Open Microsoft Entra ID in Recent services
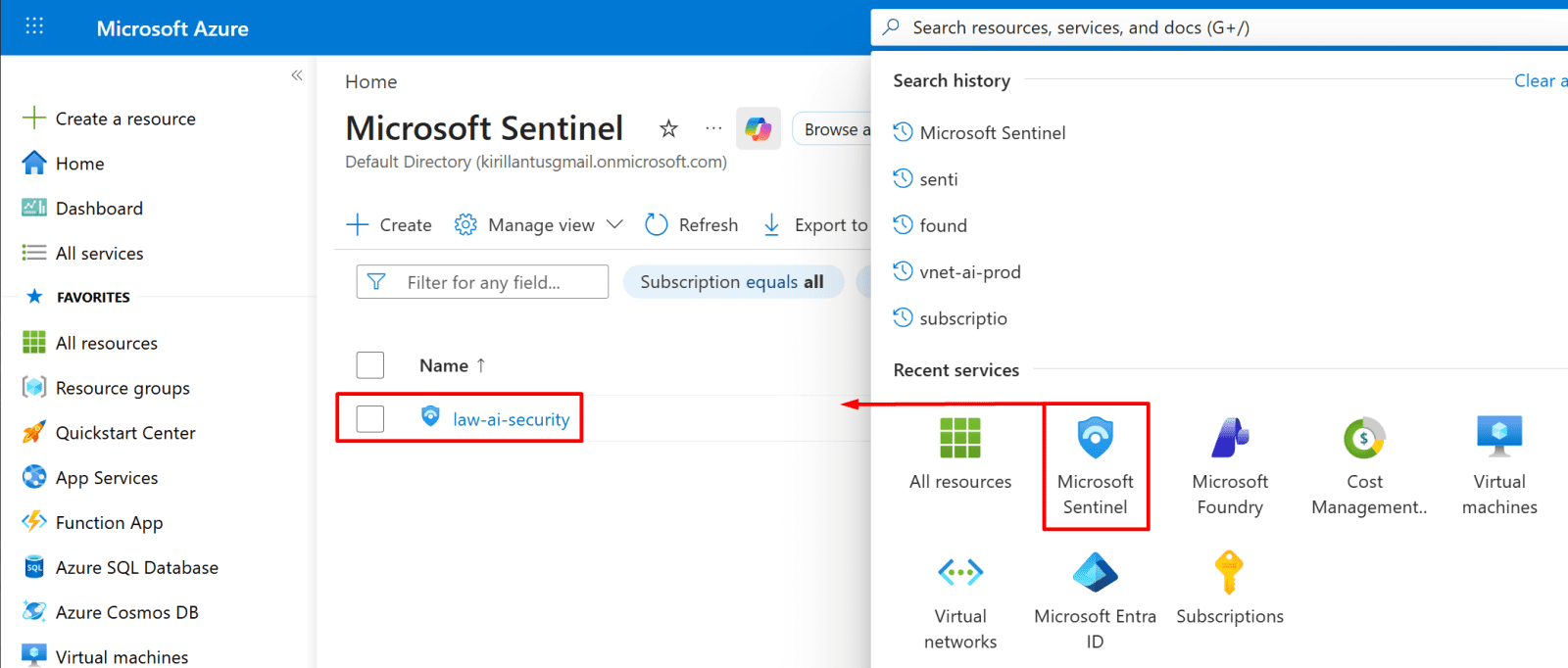Viewport: 1568px width, 668px height. [1096, 600]
